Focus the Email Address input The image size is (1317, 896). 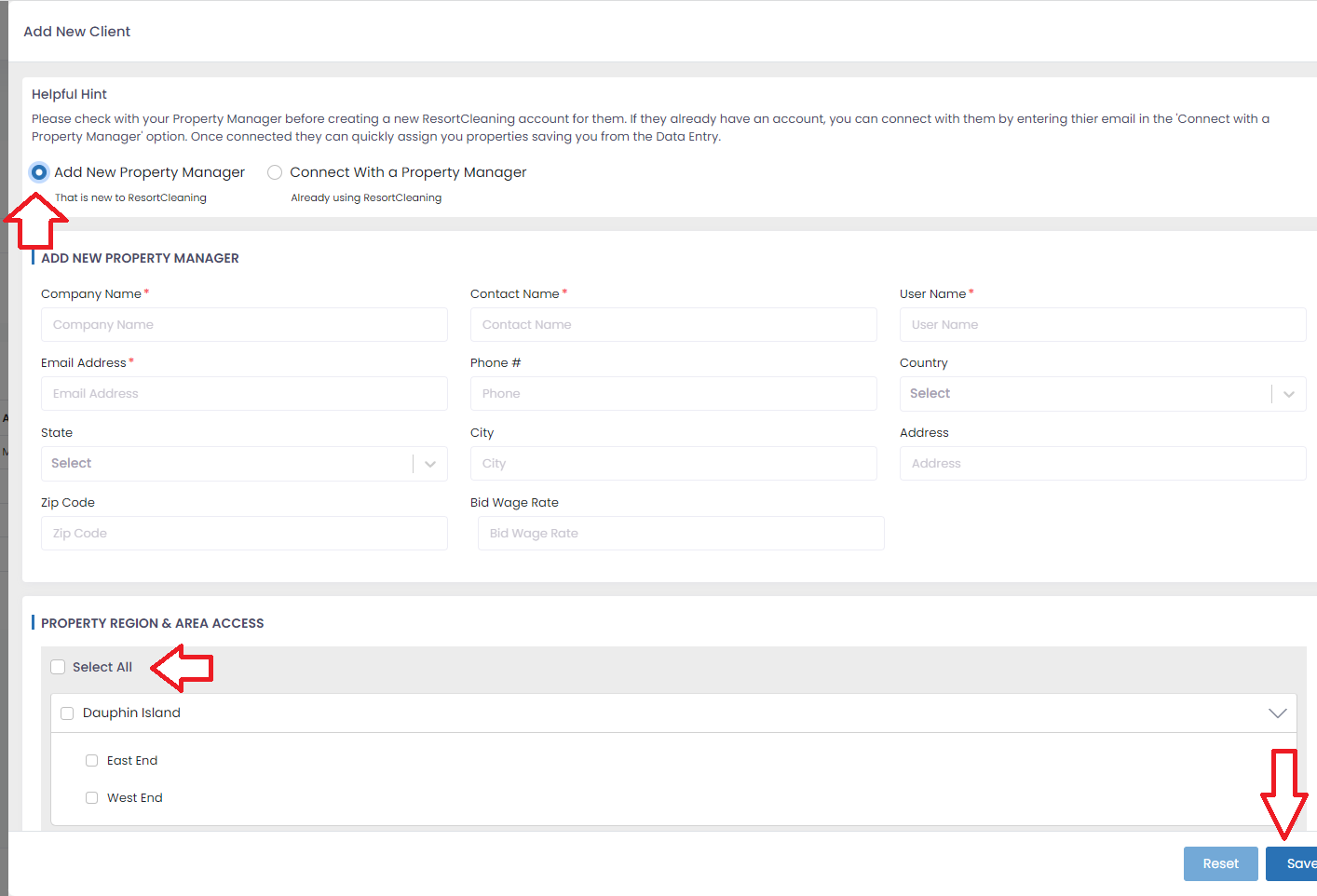[x=244, y=394]
